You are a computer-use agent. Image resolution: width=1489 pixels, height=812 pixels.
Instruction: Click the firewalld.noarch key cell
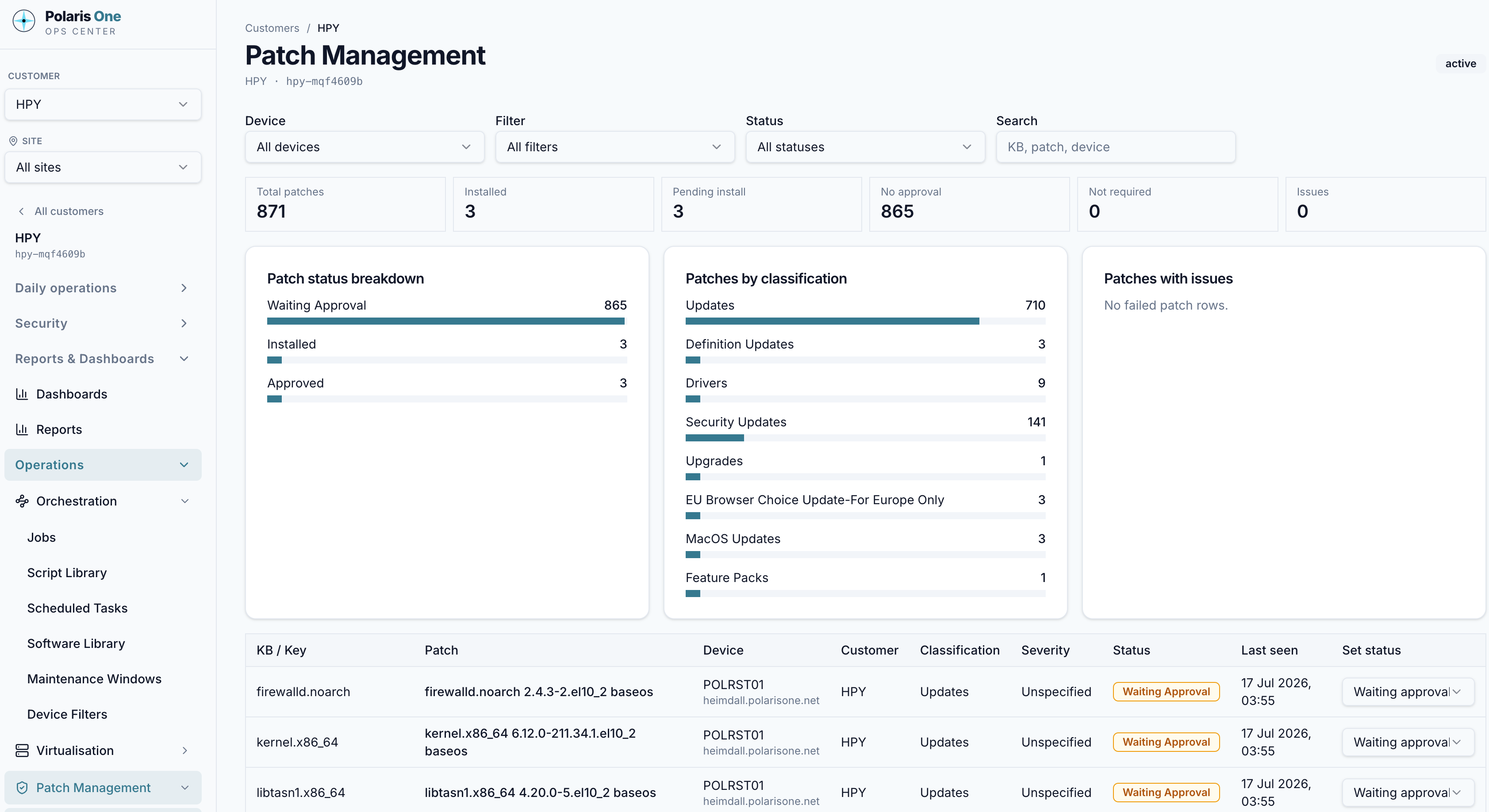pyautogui.click(x=303, y=692)
